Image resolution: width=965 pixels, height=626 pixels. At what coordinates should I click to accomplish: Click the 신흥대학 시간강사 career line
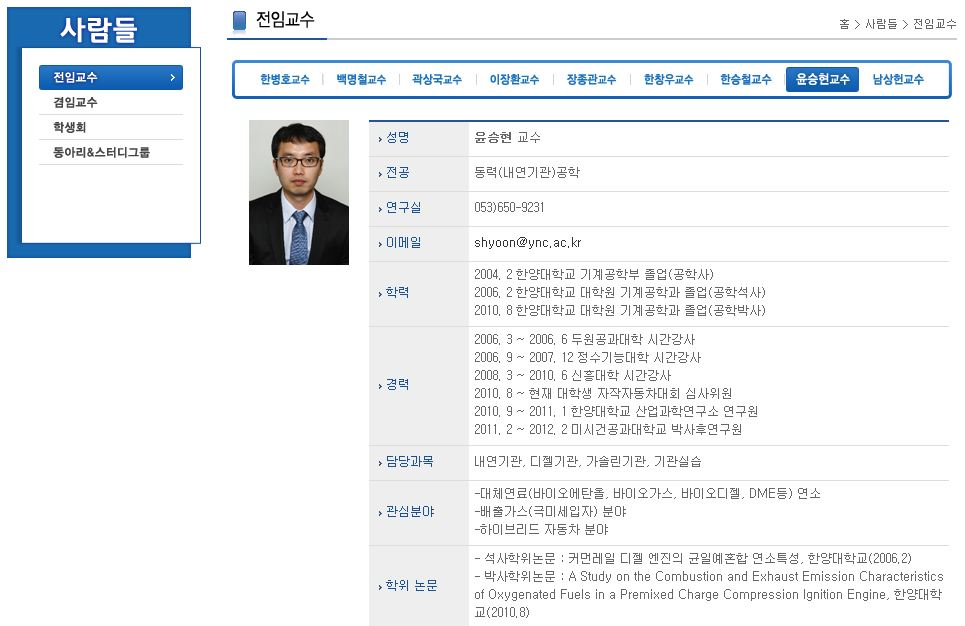(572, 375)
